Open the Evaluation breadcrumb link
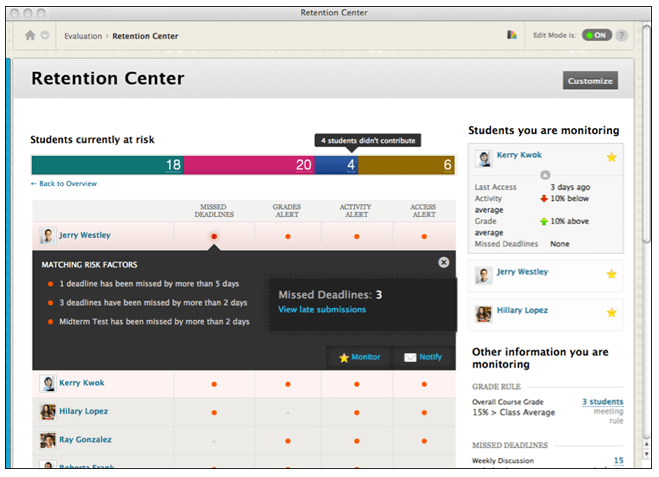 tap(83, 36)
